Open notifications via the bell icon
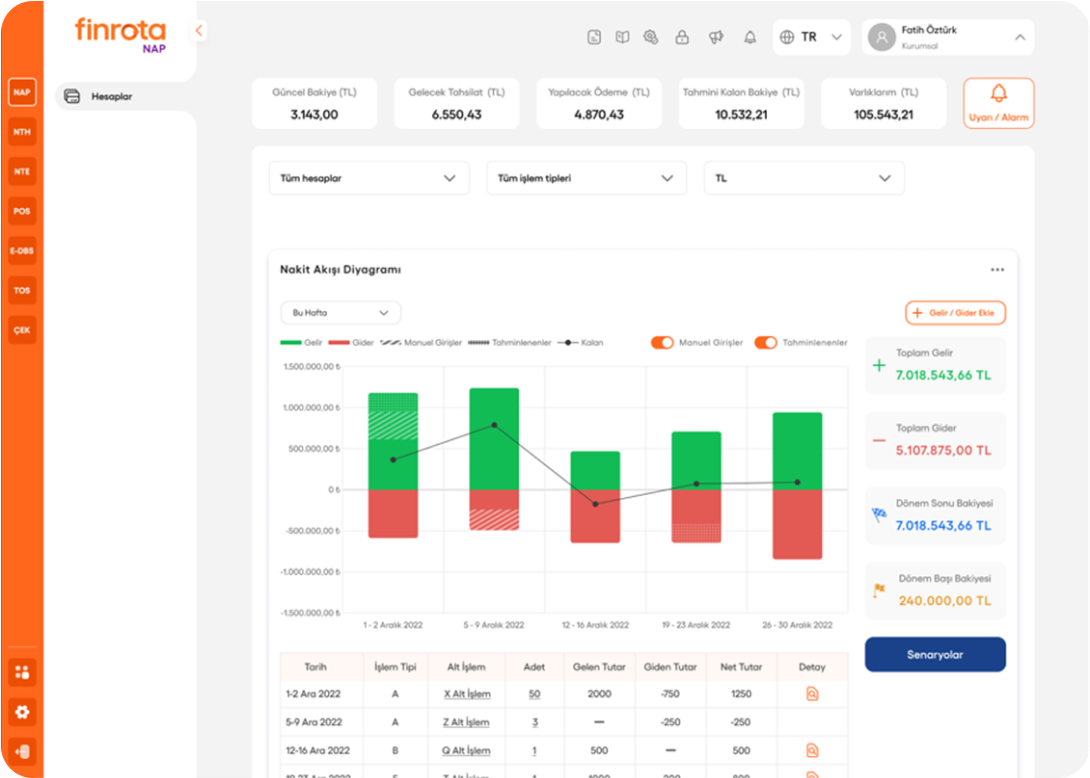Viewport: 1090px width, 778px height. tap(749, 37)
